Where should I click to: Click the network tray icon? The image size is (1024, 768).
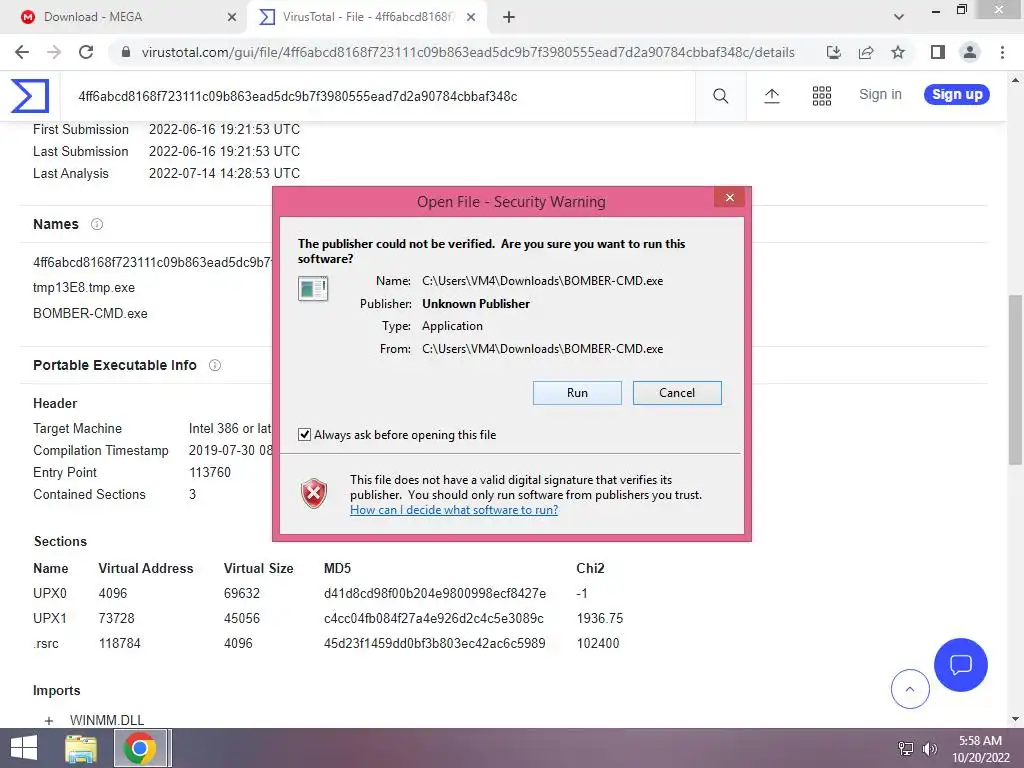click(x=906, y=748)
